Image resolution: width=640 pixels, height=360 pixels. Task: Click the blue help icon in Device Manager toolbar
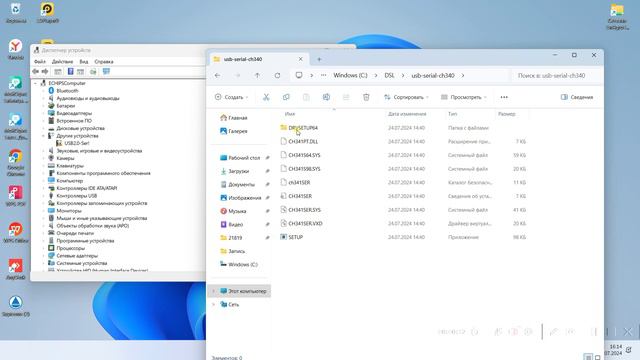coord(70,71)
